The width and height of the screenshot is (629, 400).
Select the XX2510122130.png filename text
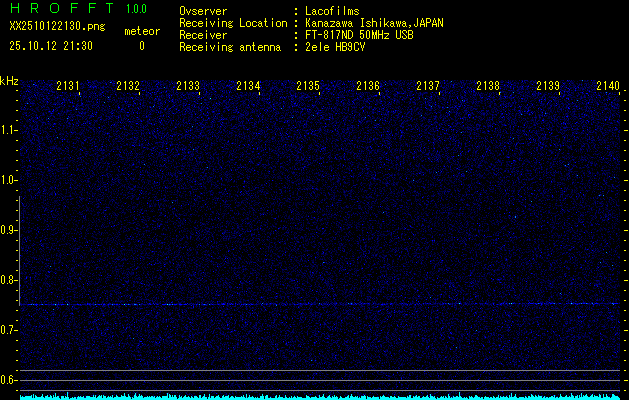pos(51,31)
